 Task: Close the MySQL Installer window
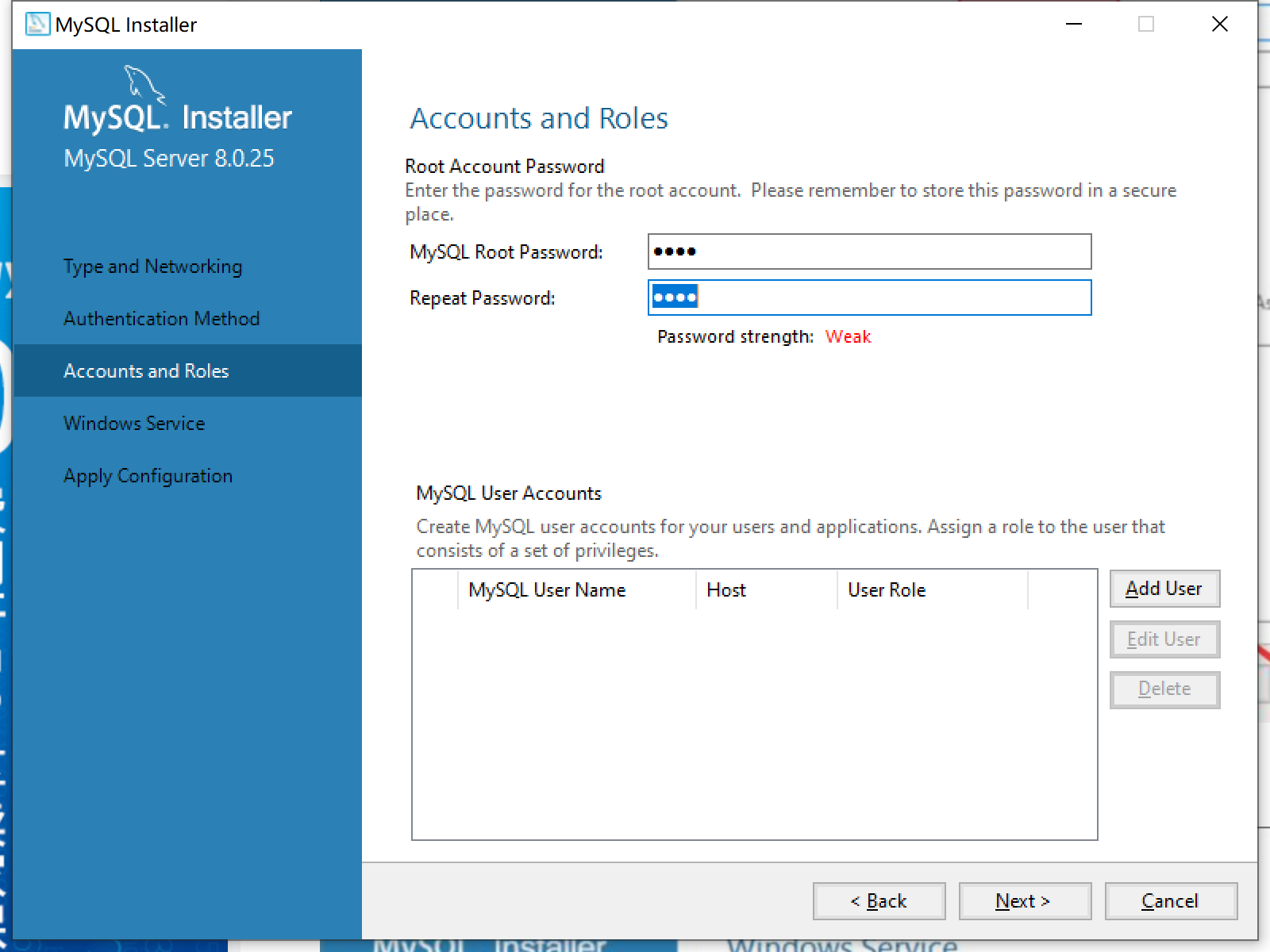click(x=1220, y=25)
